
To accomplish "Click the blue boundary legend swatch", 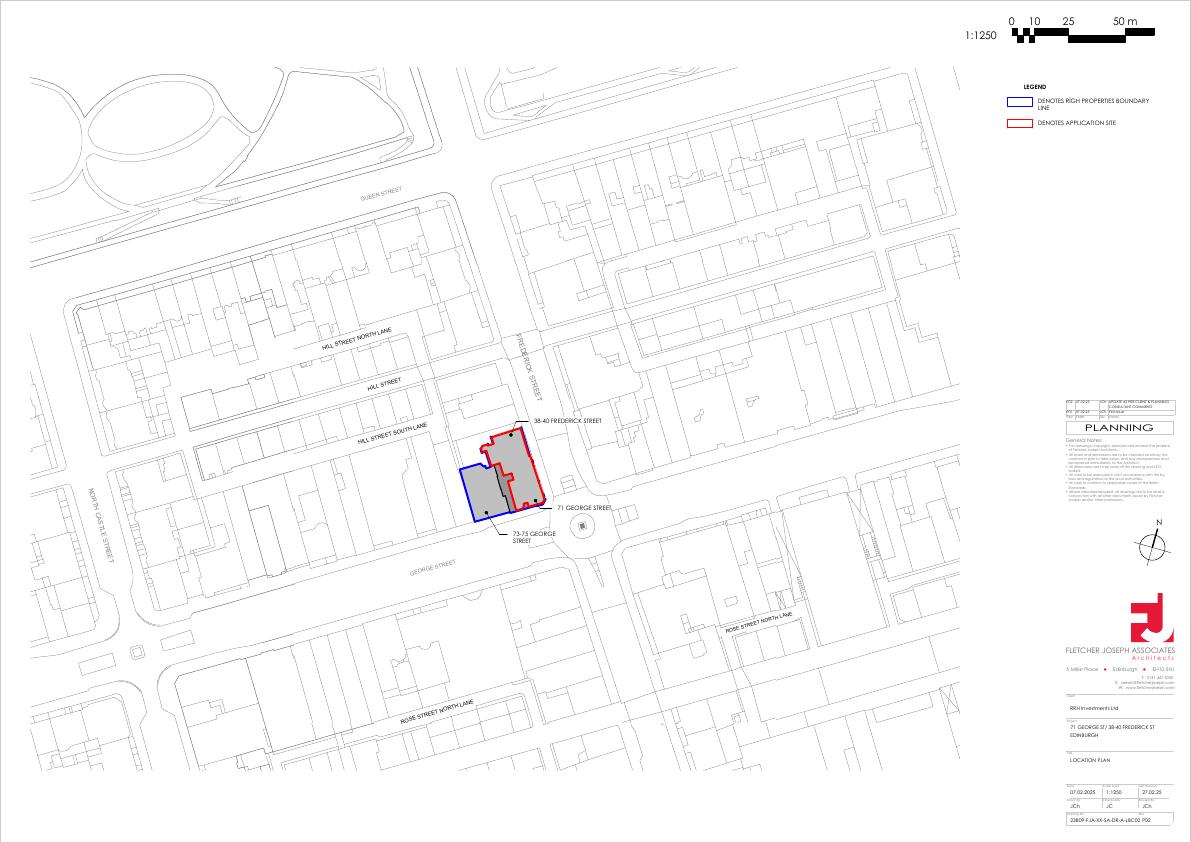I will (1019, 102).
